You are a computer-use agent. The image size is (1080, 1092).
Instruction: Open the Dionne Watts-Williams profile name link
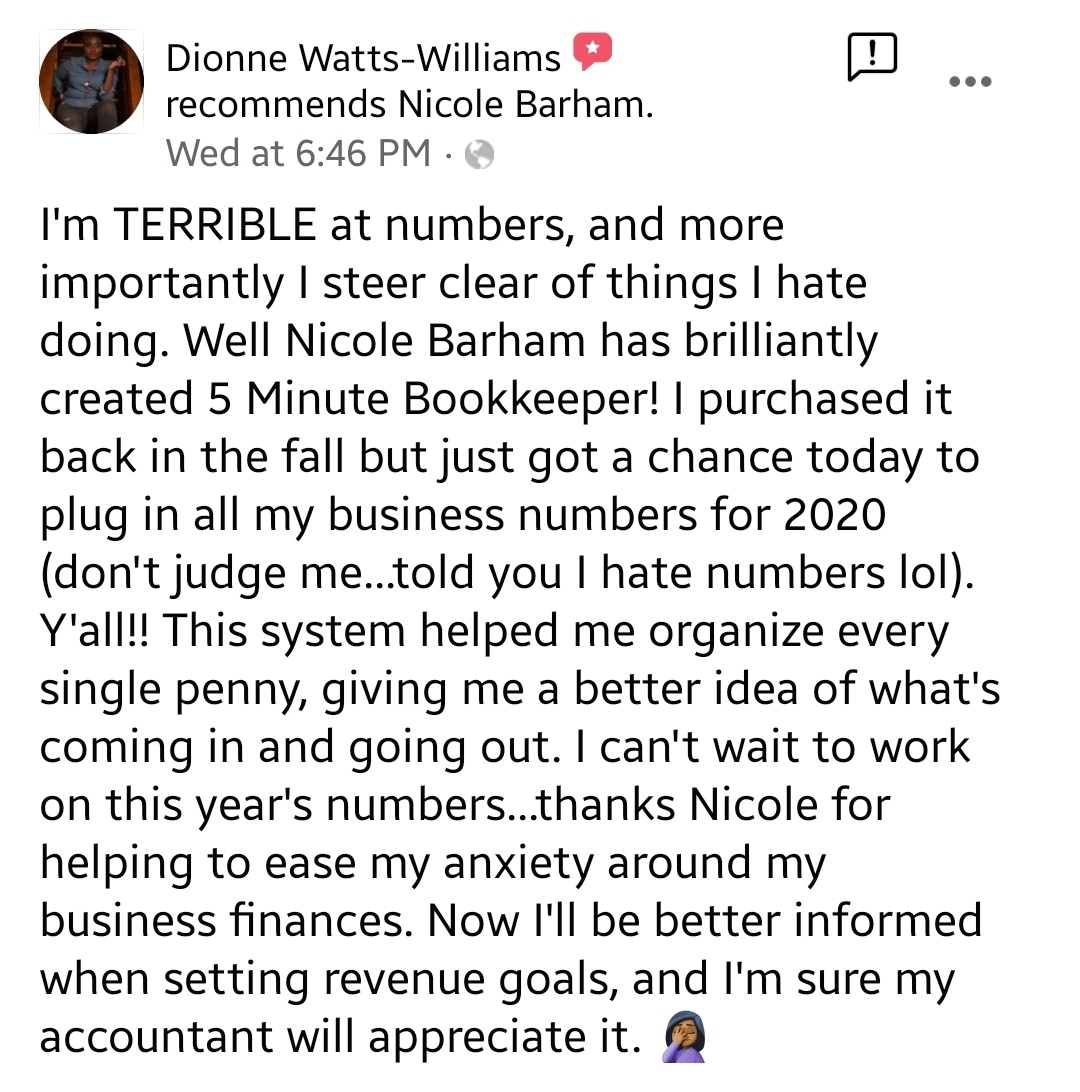coord(364,59)
